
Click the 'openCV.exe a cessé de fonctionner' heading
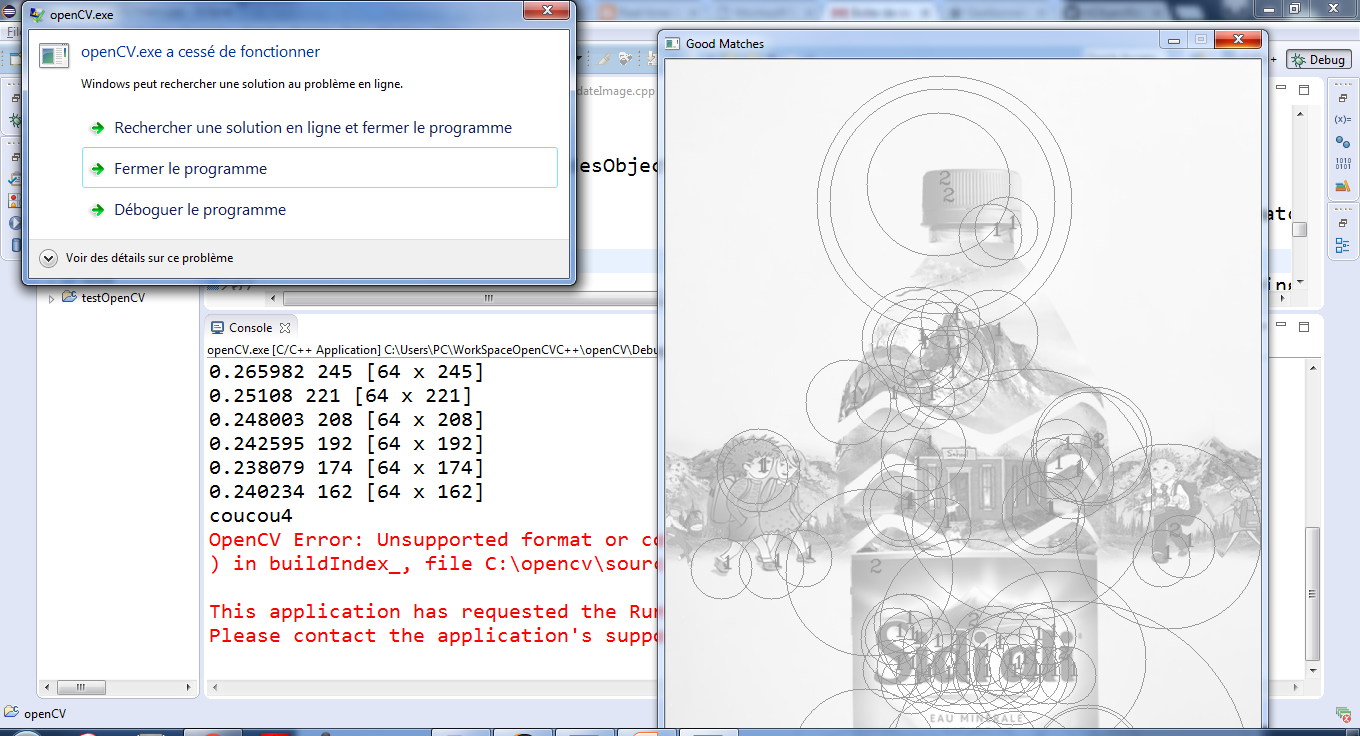click(200, 52)
